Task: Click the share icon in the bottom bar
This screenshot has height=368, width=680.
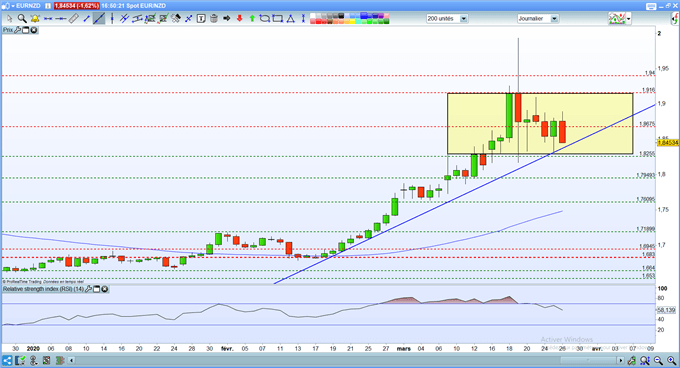Action: (x=7, y=360)
